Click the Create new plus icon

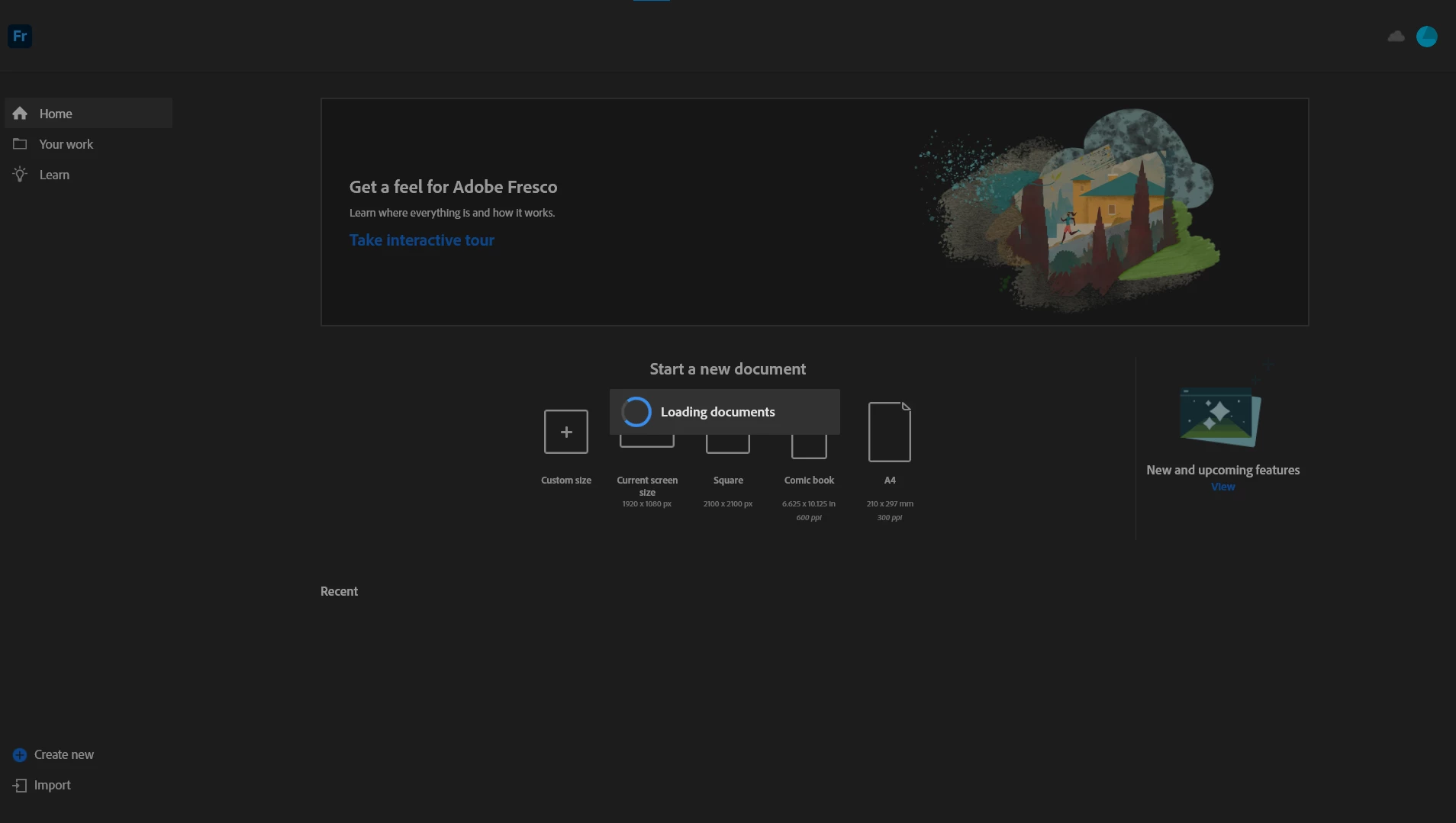point(20,754)
